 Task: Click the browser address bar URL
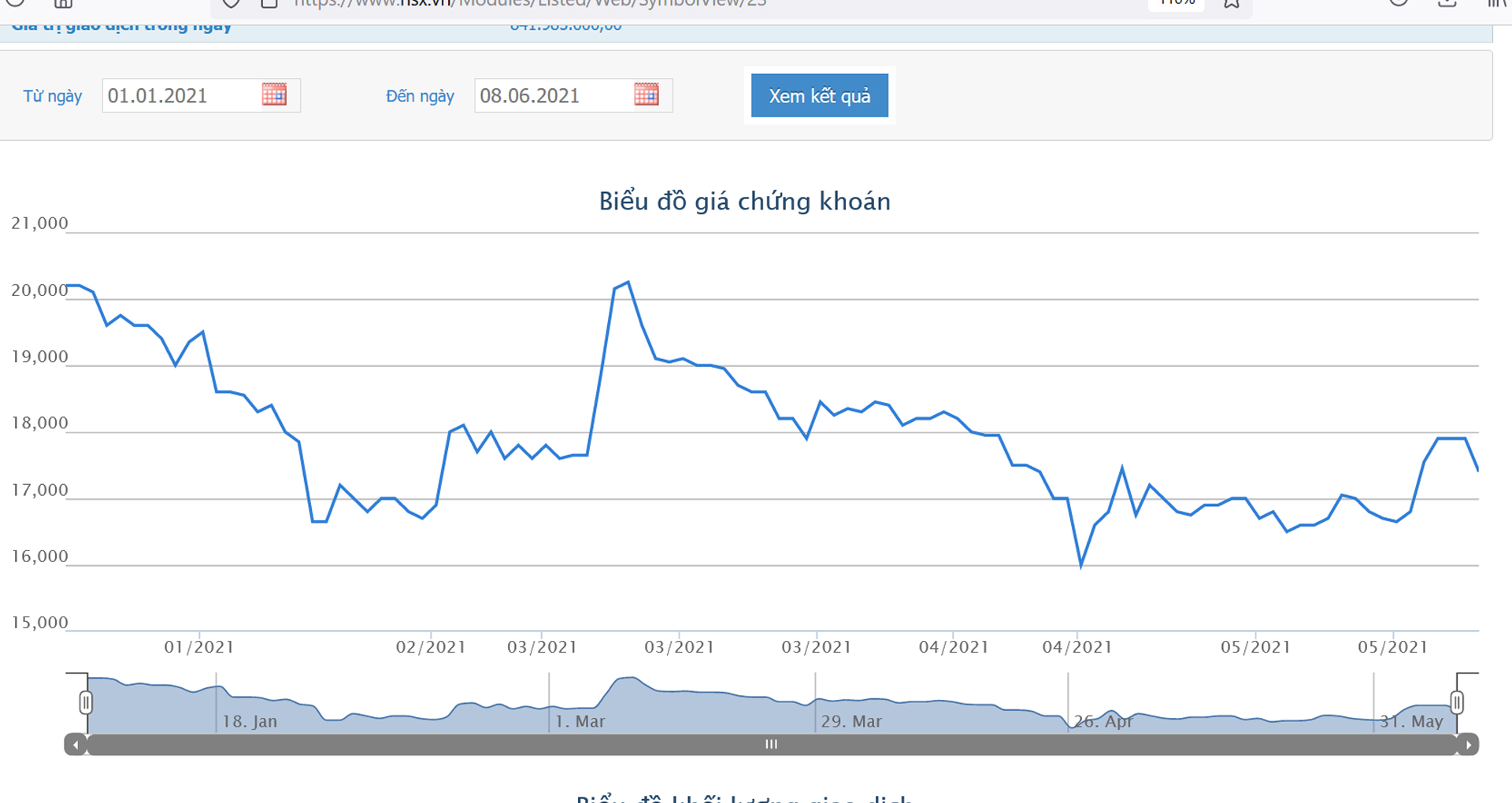coord(529,4)
